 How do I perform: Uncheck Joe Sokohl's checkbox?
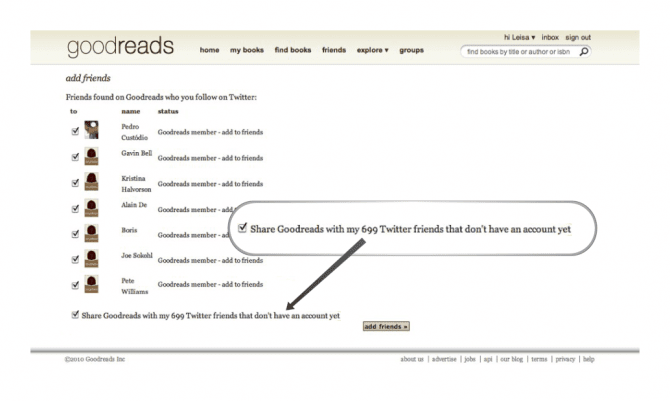pos(75,259)
